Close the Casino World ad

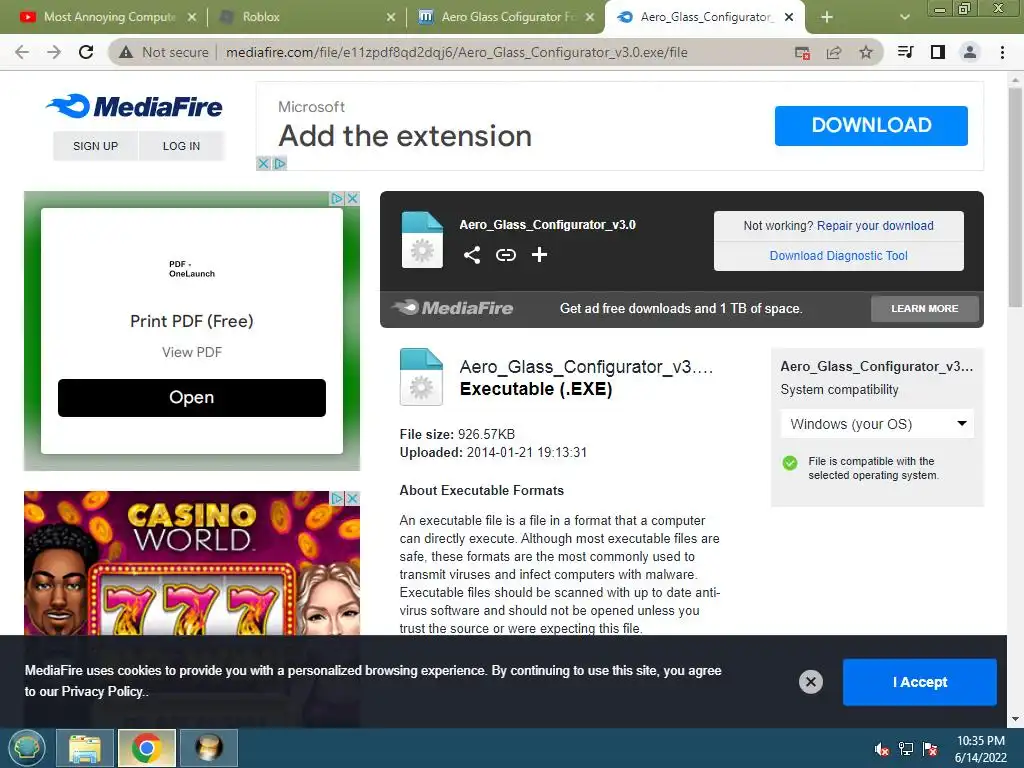click(353, 498)
